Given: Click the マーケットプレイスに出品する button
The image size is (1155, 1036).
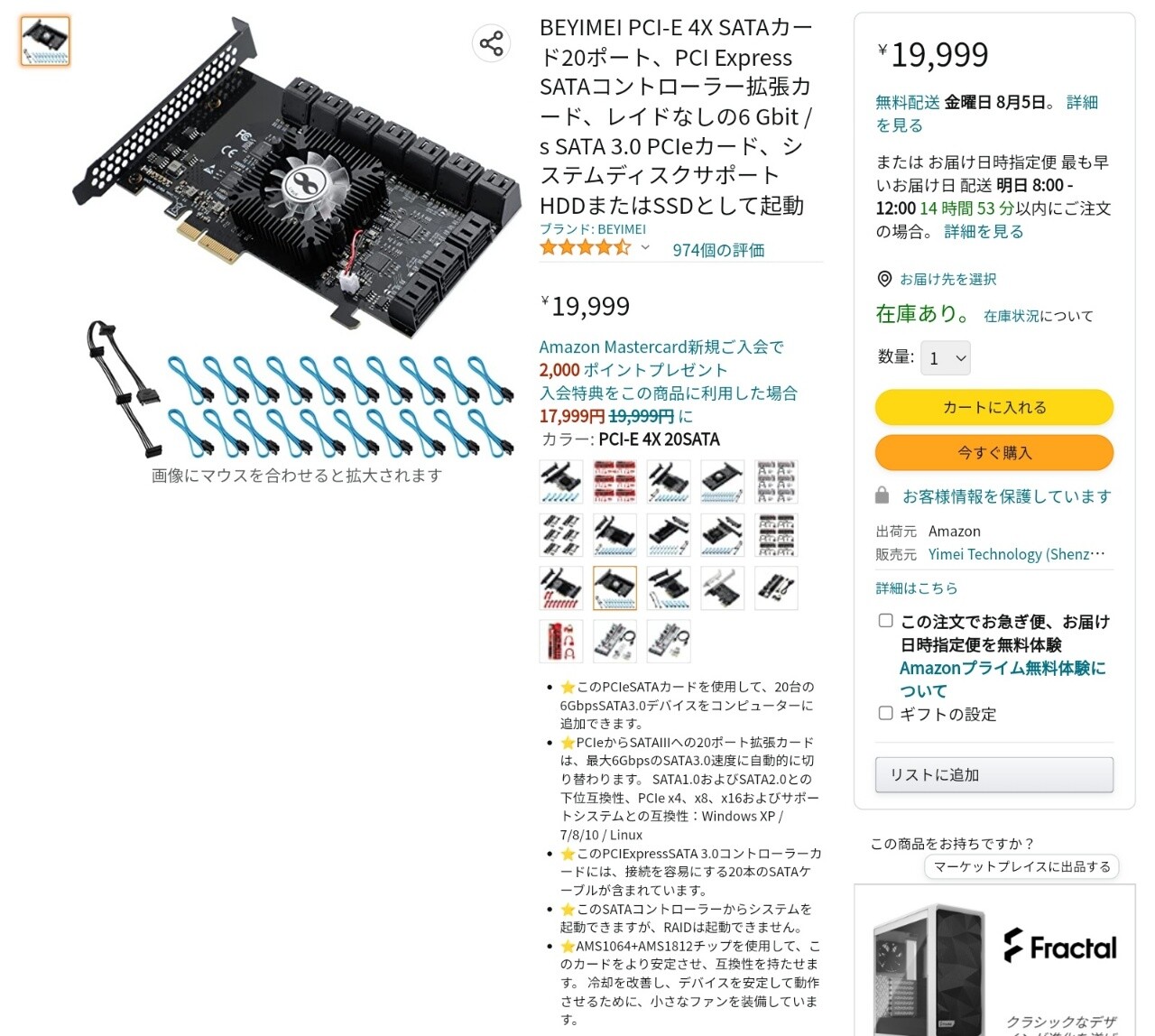Looking at the screenshot, I should click(x=1021, y=866).
